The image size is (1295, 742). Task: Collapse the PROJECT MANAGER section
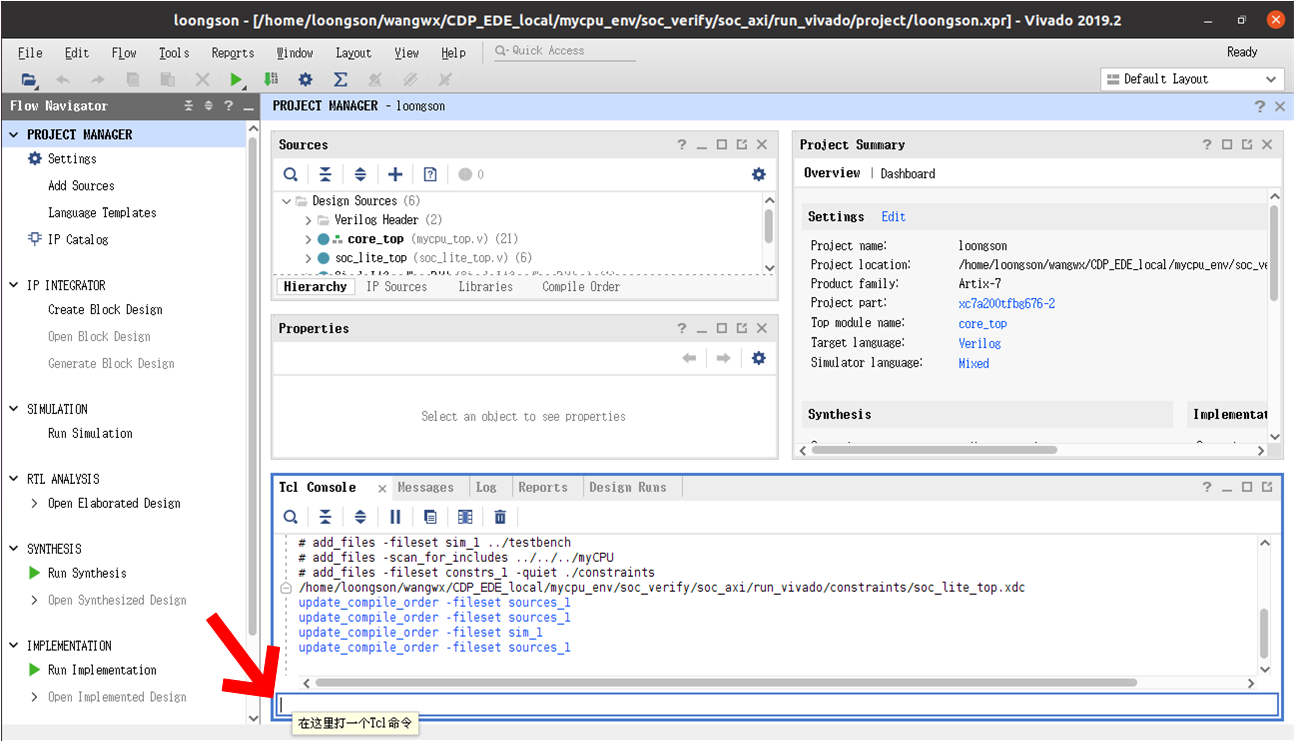[14, 135]
